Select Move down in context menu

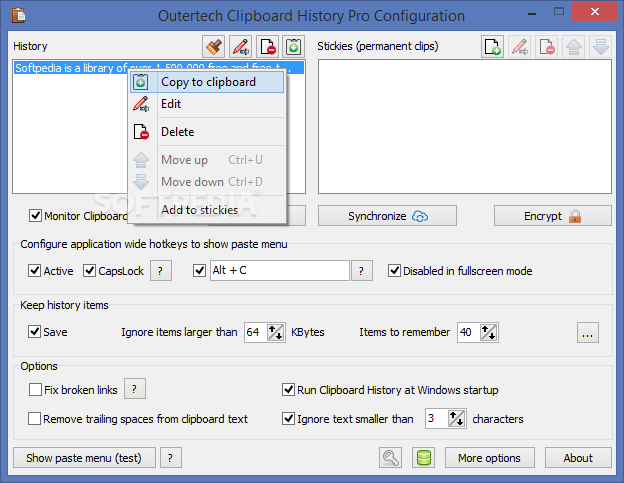point(207,182)
